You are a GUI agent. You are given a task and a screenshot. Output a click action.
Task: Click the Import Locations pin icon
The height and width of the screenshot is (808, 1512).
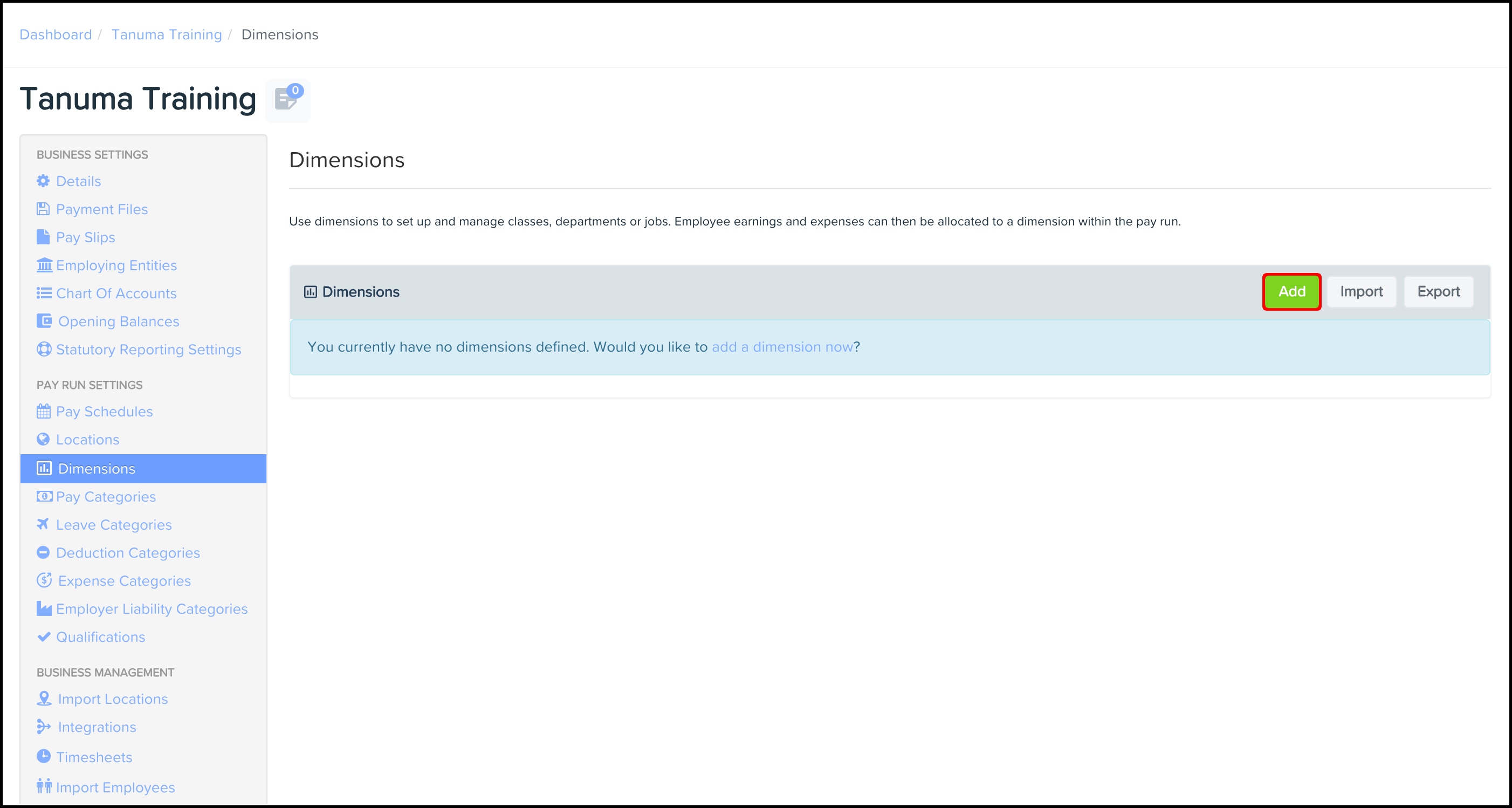(44, 698)
